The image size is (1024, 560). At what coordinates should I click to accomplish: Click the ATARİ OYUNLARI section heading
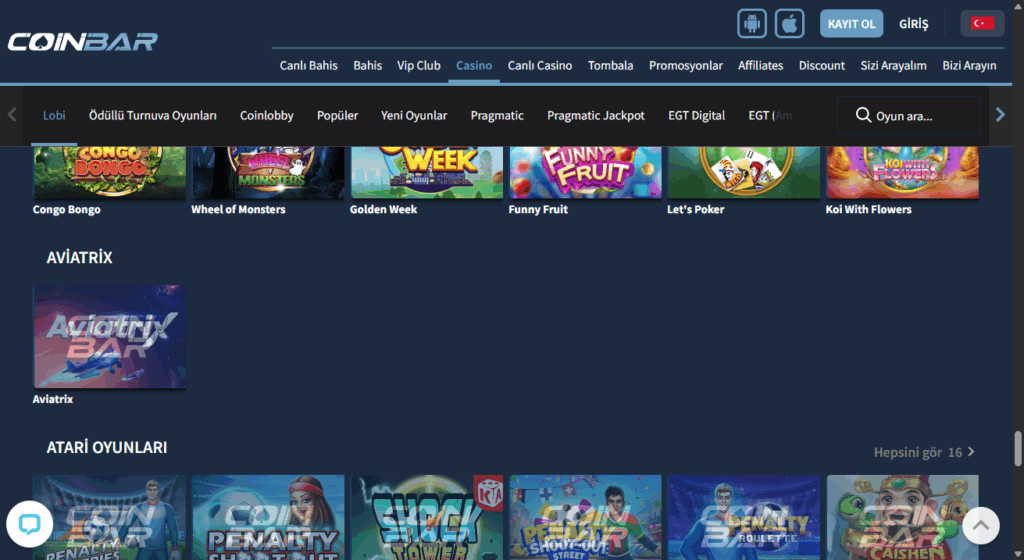click(106, 448)
